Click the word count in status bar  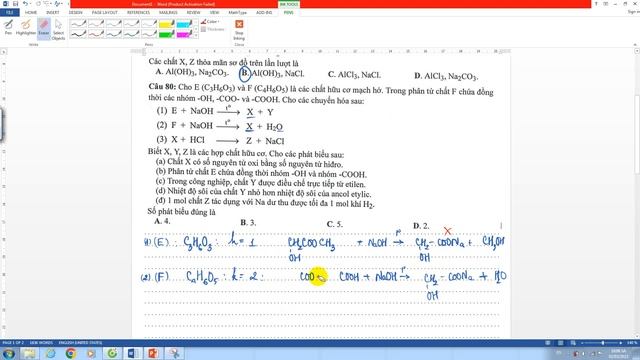click(40, 343)
